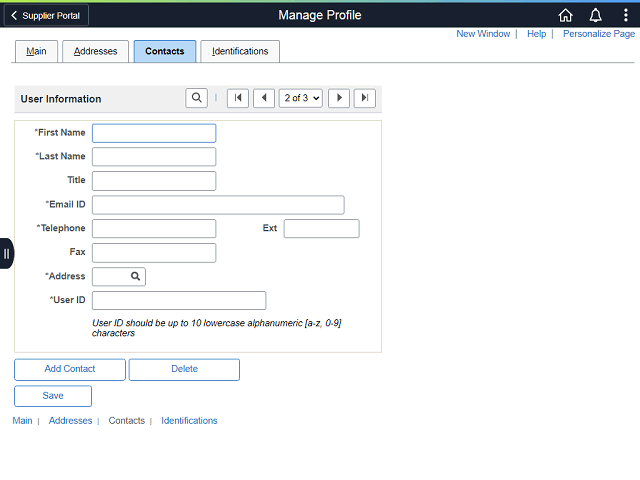Open the notifications bell
The height and width of the screenshot is (480, 640).
(x=596, y=16)
